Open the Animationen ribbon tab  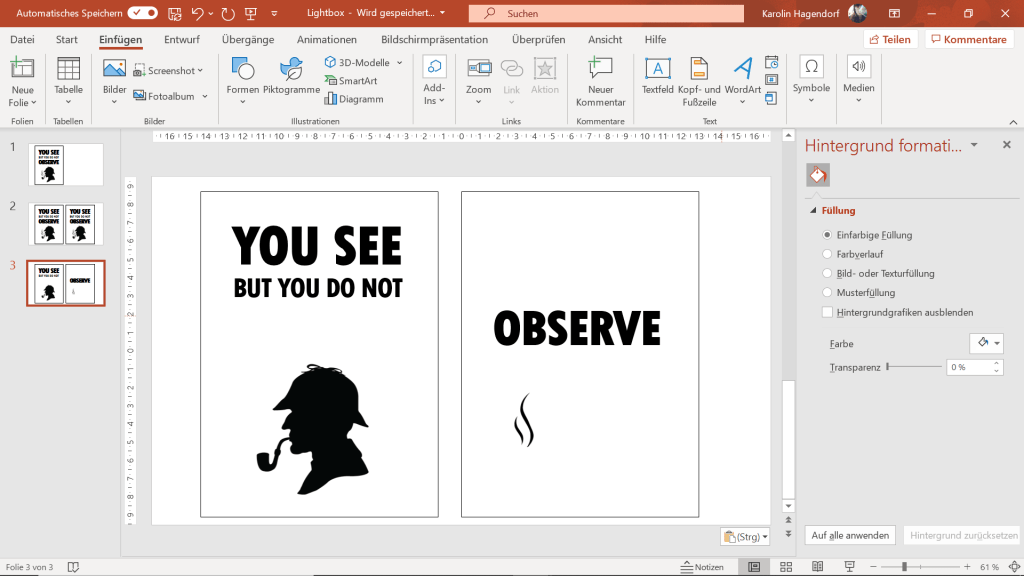coord(326,40)
